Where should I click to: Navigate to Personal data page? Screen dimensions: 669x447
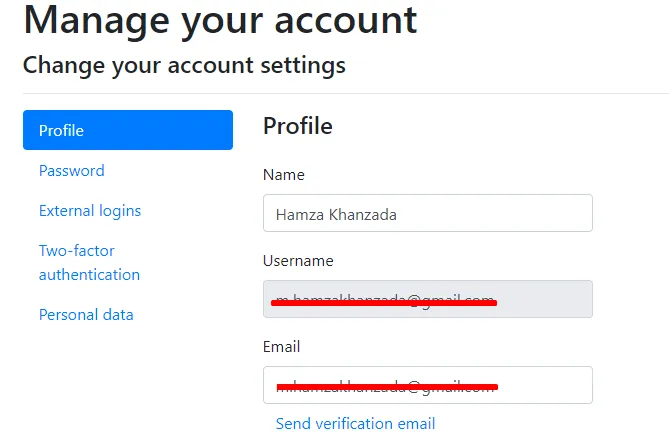[x=86, y=315]
